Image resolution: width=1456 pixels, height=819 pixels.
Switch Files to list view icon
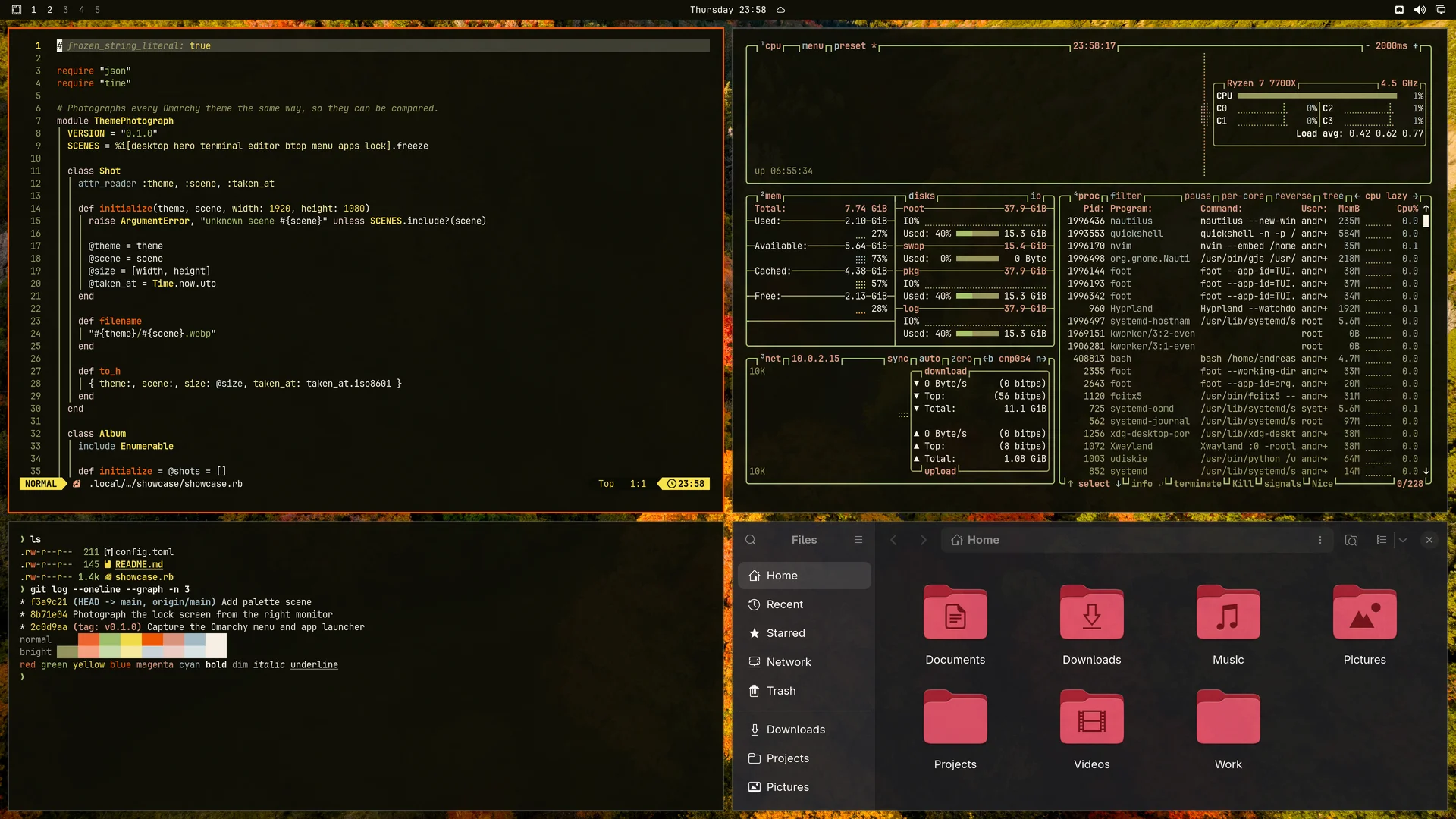click(x=1382, y=540)
